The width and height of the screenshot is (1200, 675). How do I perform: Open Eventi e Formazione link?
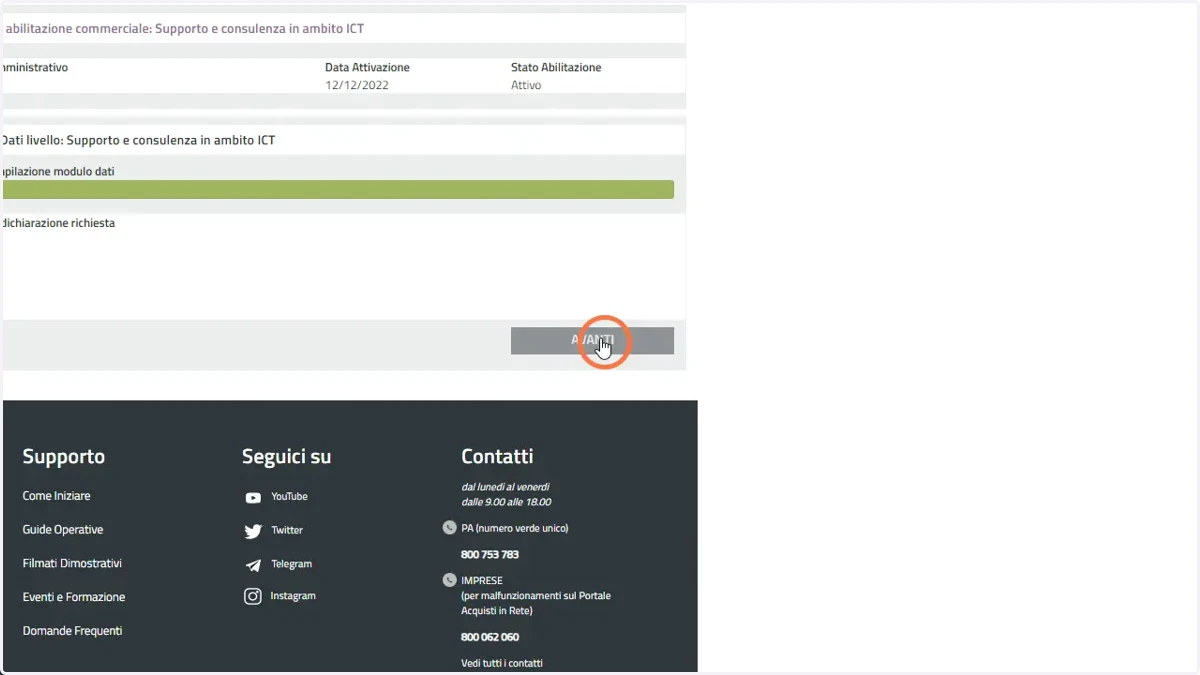point(74,597)
